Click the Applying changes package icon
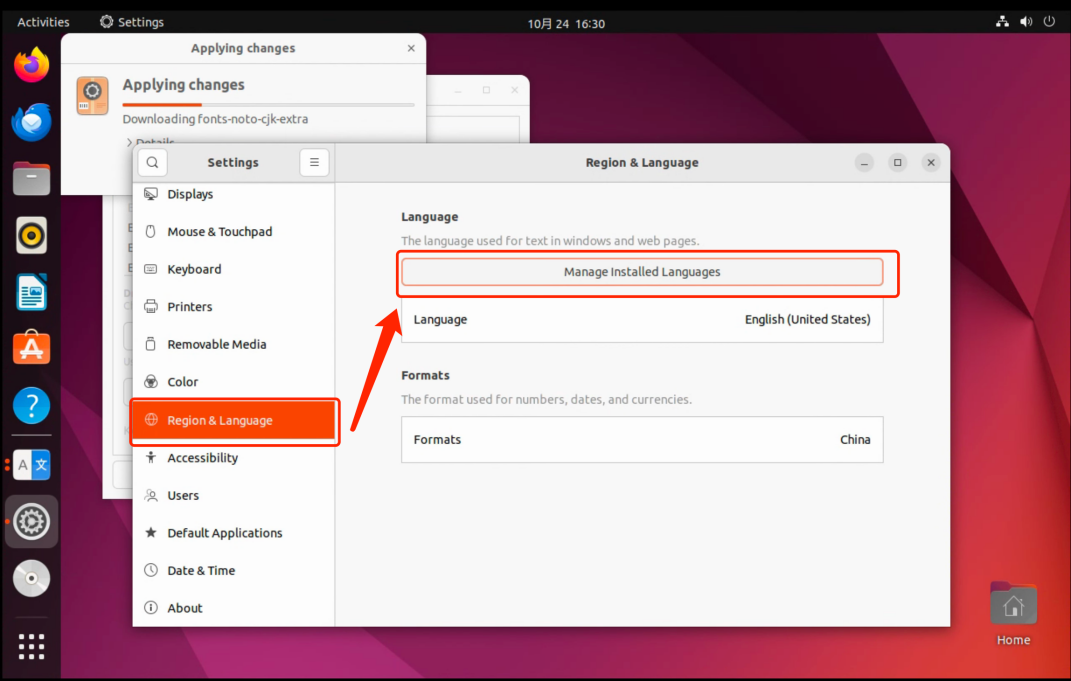The image size is (1071, 681). [x=92, y=96]
